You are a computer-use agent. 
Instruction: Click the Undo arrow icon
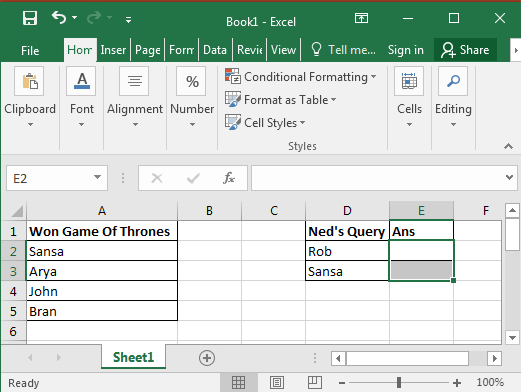pos(59,17)
